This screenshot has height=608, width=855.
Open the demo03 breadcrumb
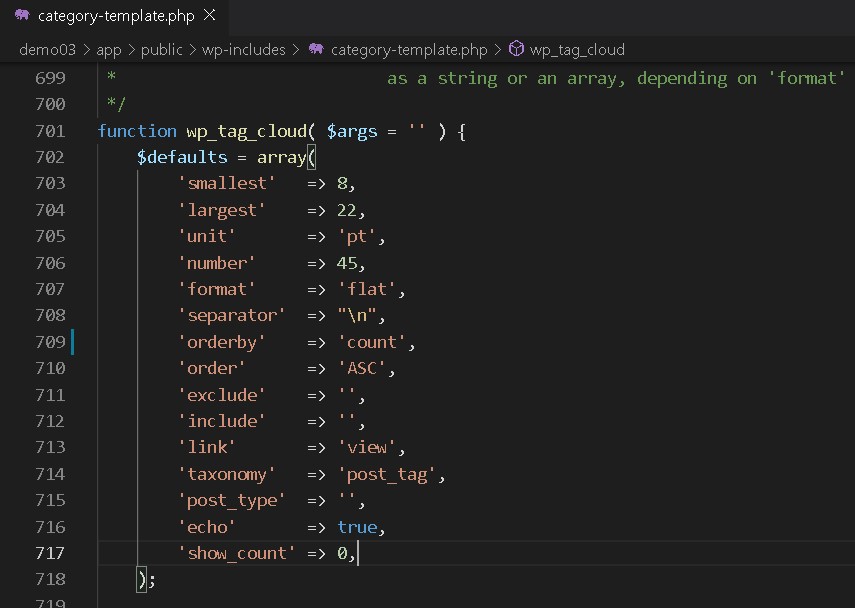pyautogui.click(x=47, y=49)
